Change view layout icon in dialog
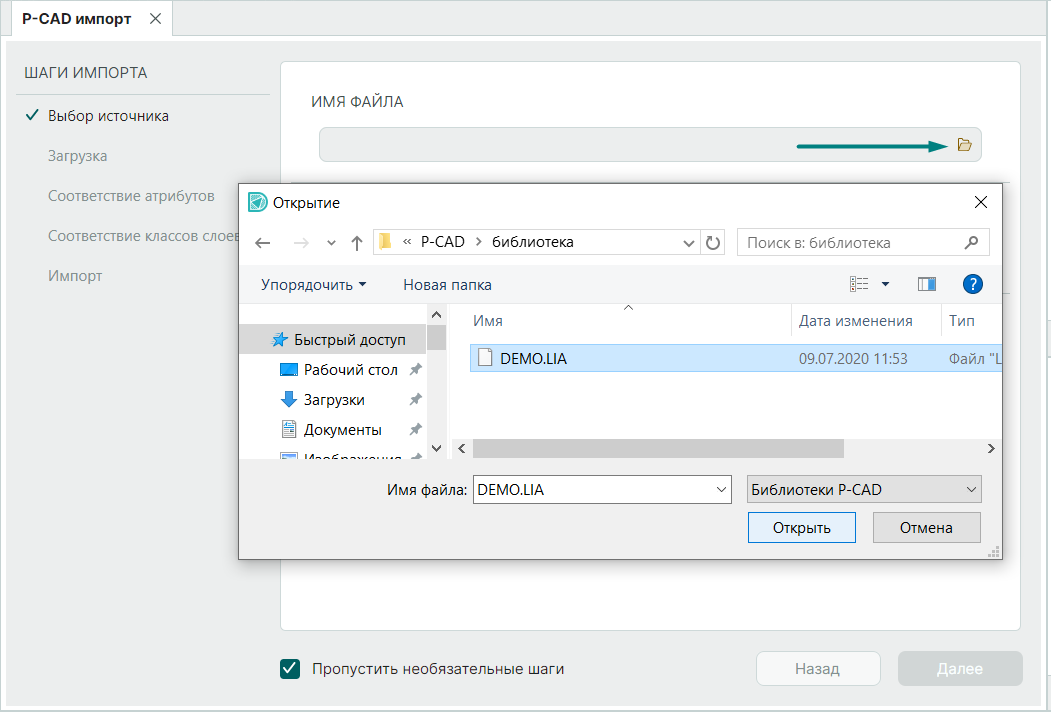The image size is (1051, 712). pyautogui.click(x=859, y=285)
